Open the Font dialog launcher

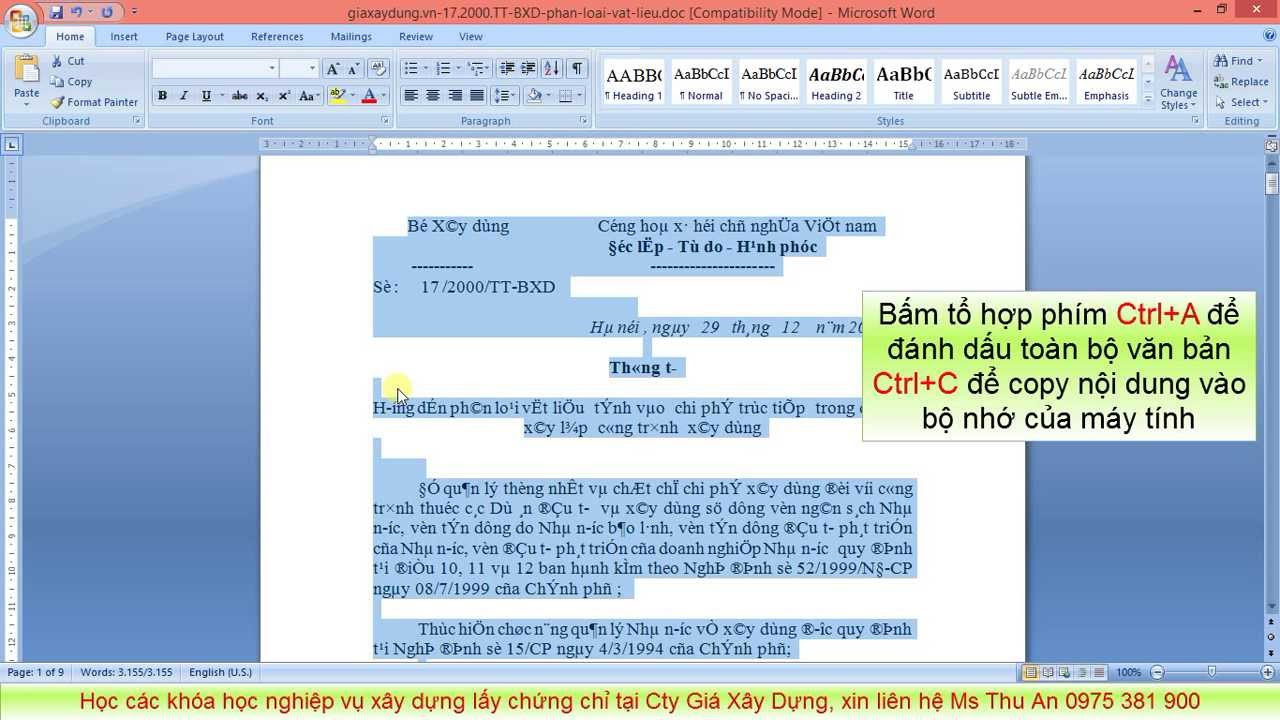[385, 121]
